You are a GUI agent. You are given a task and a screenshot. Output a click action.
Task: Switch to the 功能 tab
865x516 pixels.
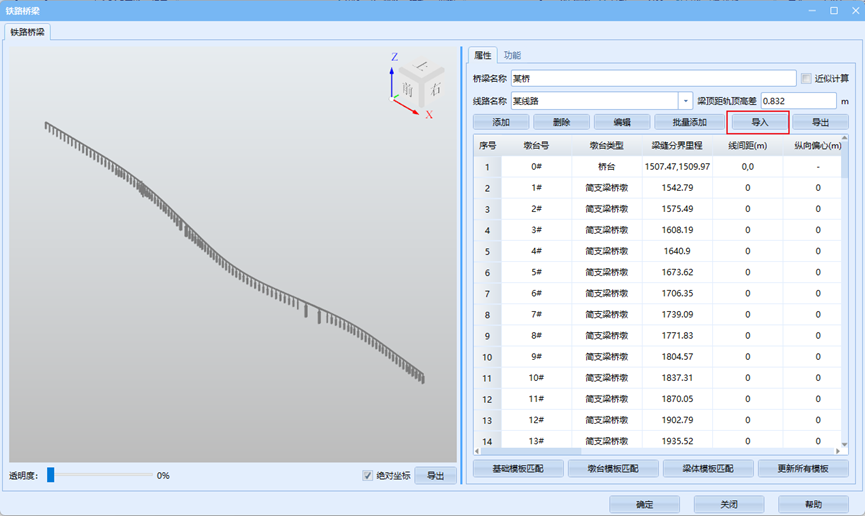coord(512,55)
